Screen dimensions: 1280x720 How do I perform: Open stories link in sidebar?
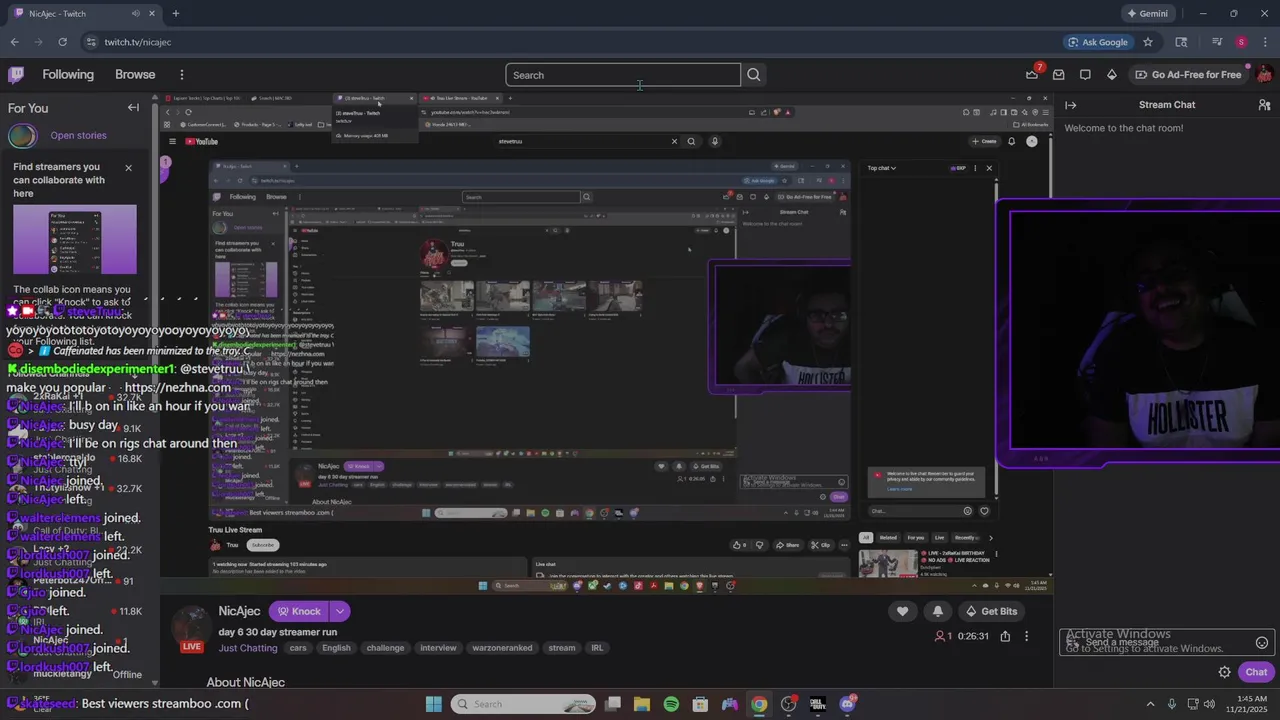coord(78,135)
